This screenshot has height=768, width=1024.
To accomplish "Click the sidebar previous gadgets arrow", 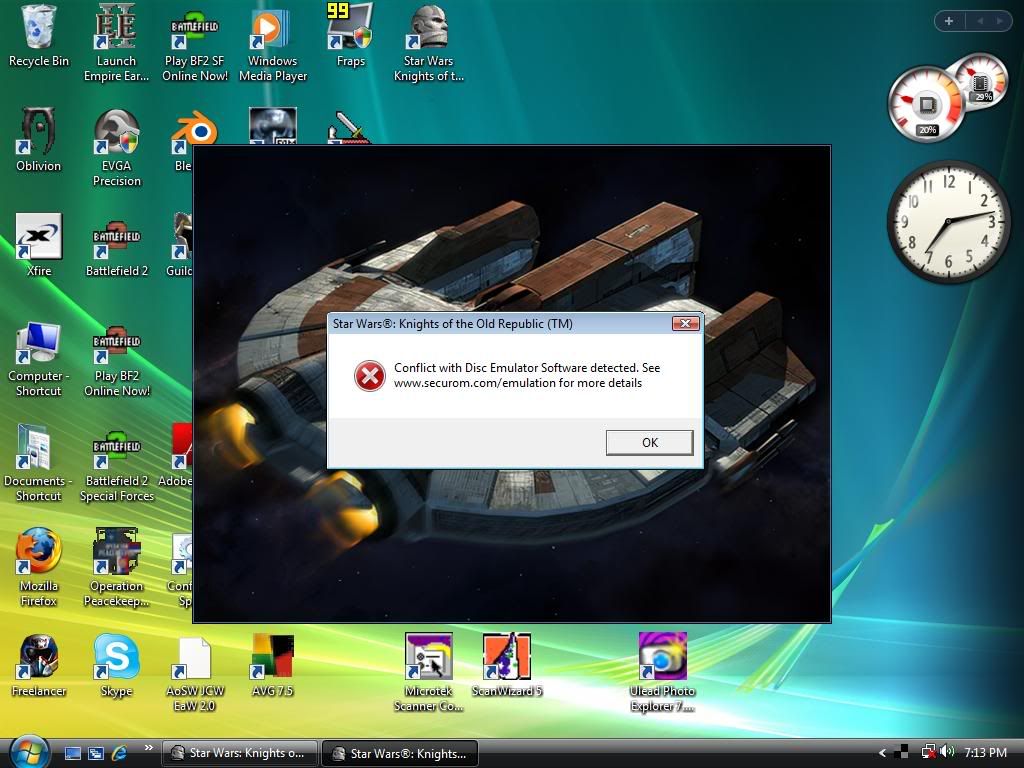I will pos(980,21).
